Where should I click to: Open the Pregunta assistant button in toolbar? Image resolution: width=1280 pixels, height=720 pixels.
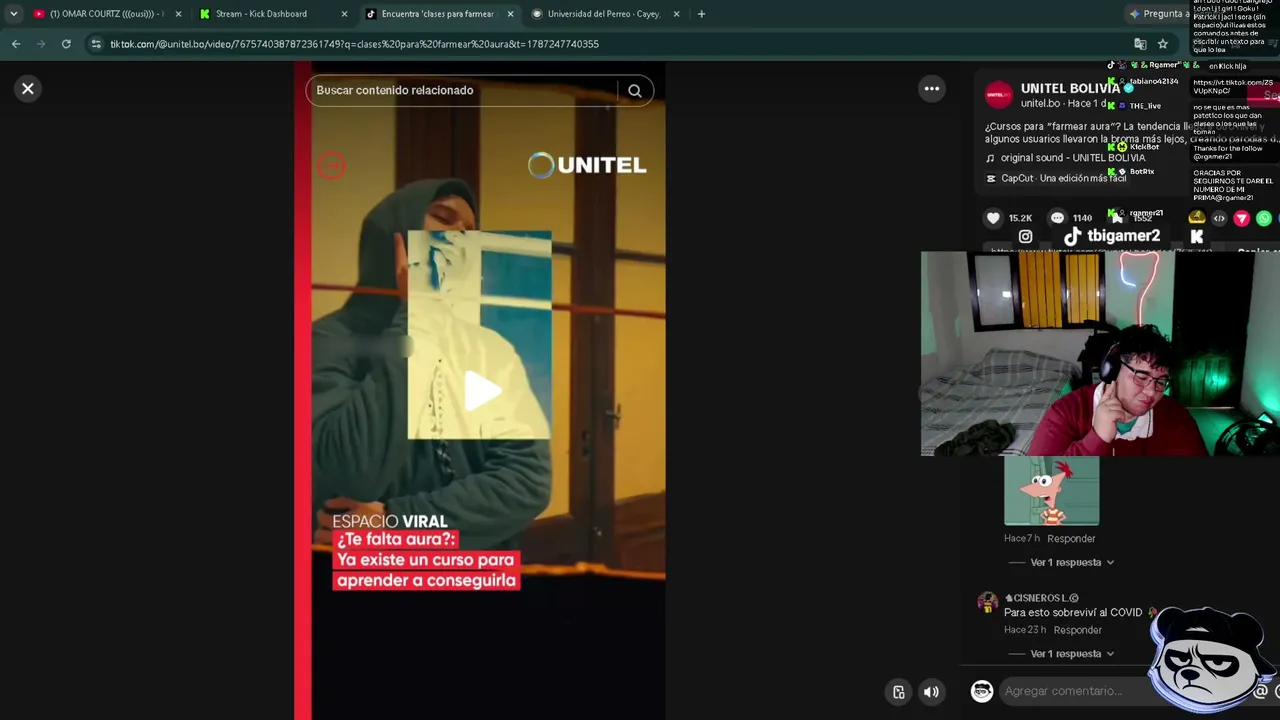click(x=1158, y=14)
